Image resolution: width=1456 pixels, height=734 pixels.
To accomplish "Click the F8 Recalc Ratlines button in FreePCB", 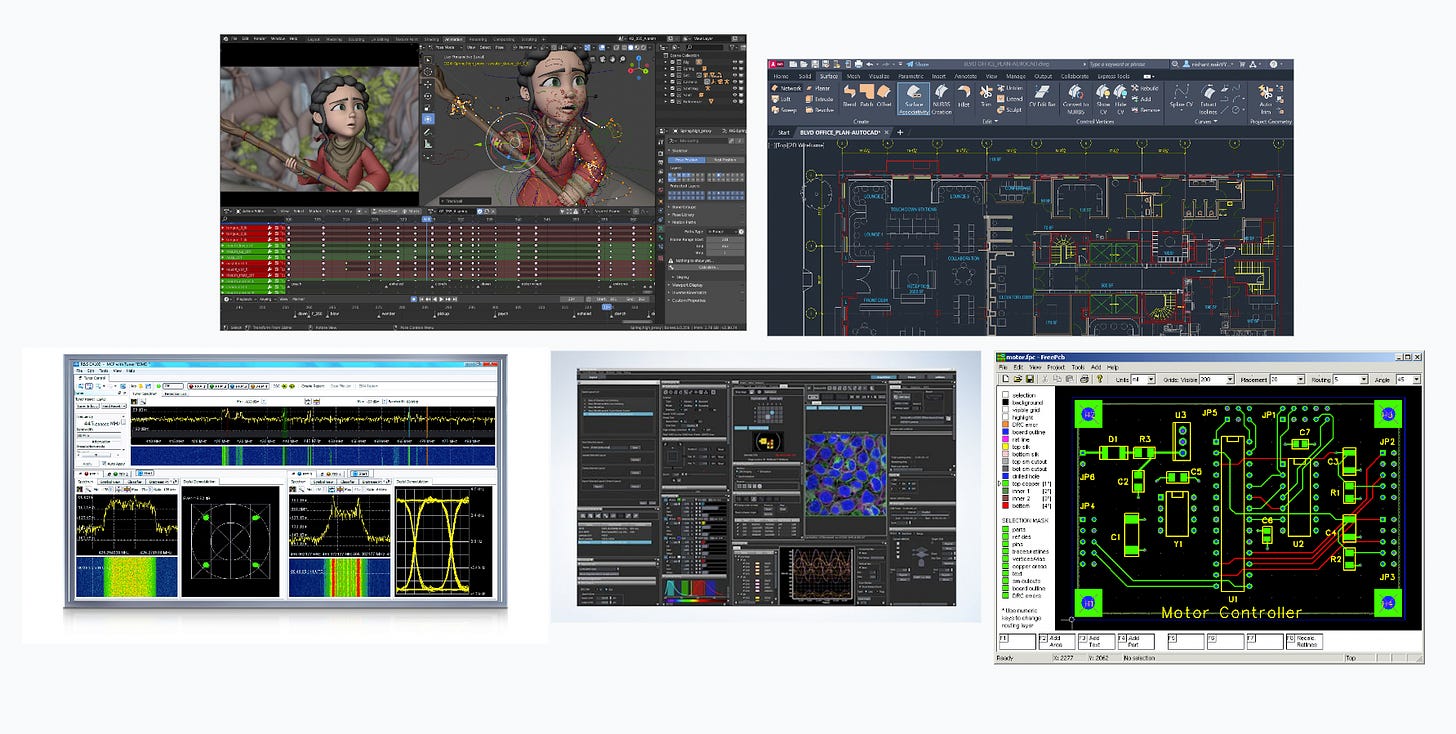I will (1303, 641).
